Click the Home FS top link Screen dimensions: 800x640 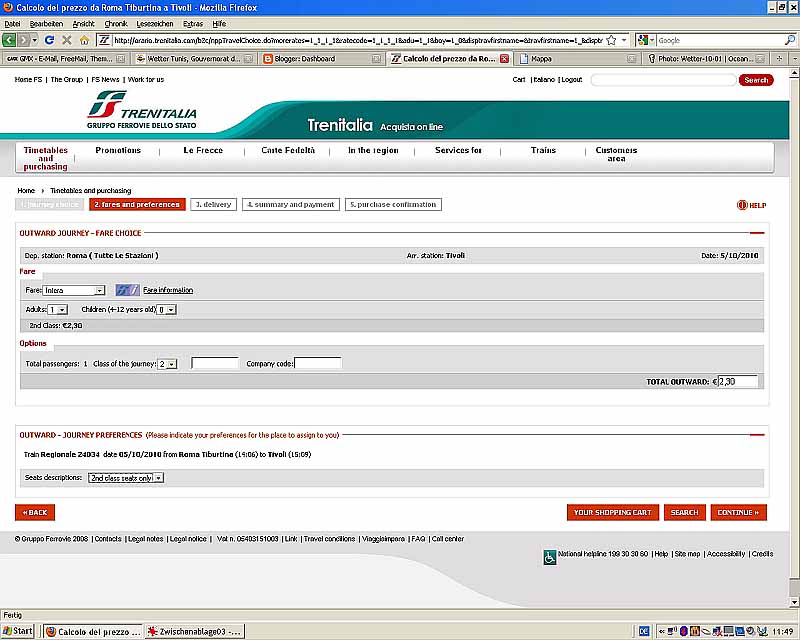(29, 80)
